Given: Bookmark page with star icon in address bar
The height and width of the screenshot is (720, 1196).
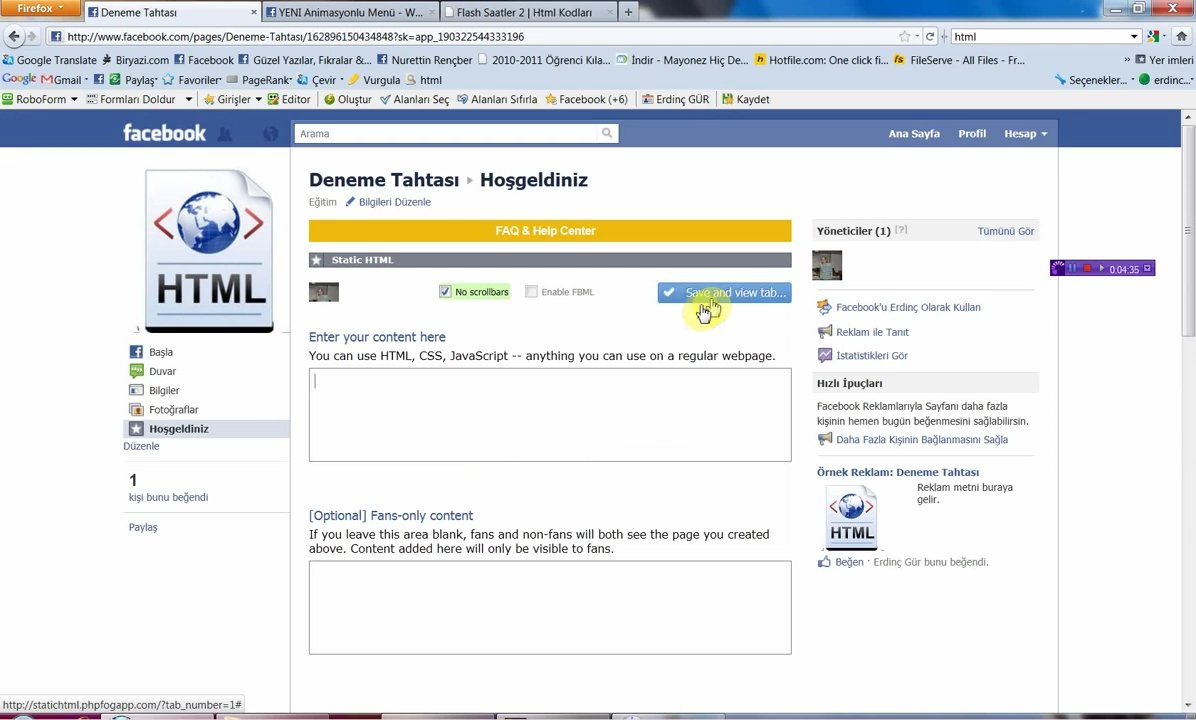Looking at the screenshot, I should pyautogui.click(x=905, y=36).
